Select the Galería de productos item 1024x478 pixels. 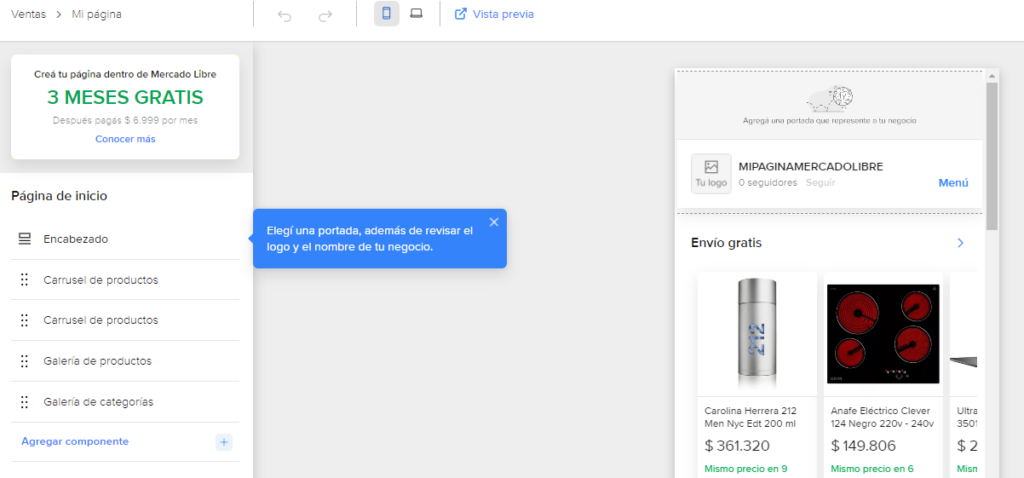(x=125, y=360)
